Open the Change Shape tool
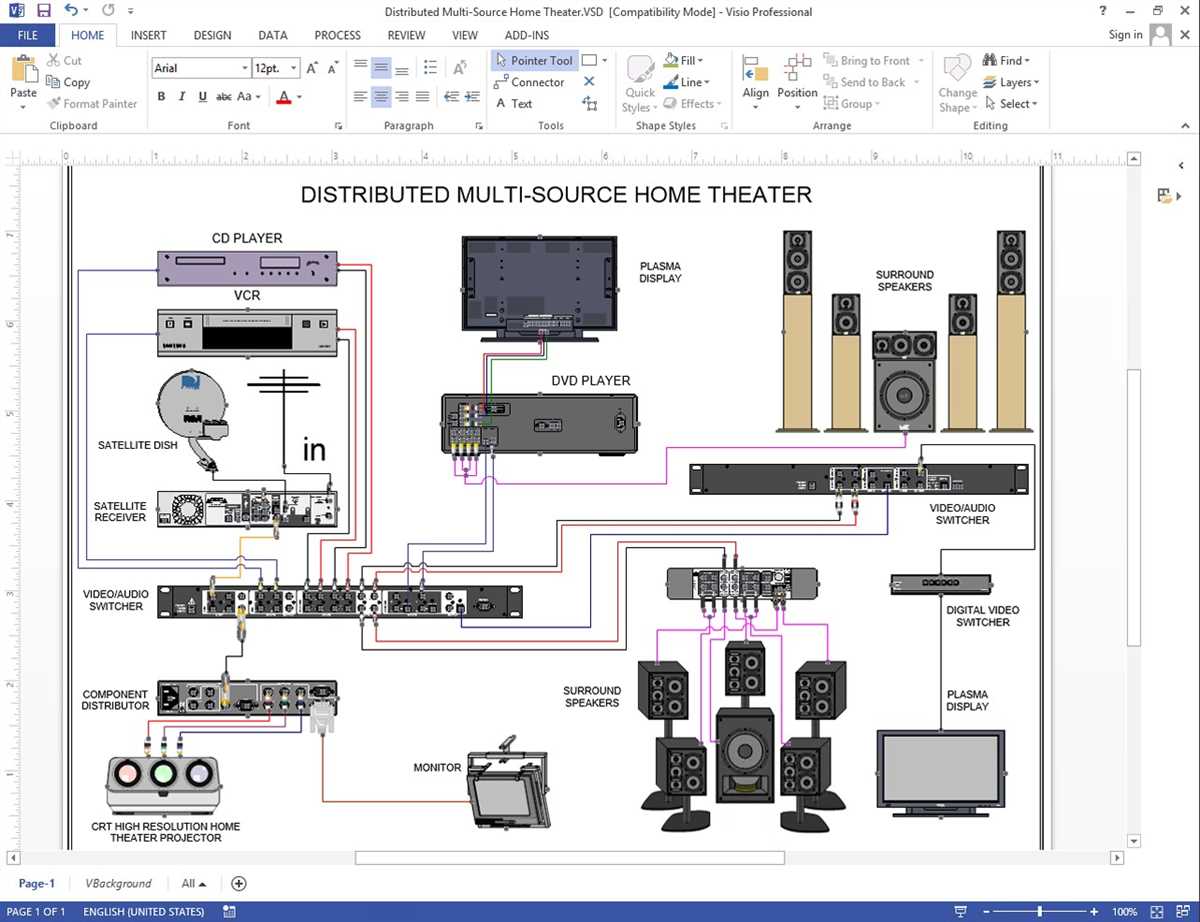 click(956, 82)
